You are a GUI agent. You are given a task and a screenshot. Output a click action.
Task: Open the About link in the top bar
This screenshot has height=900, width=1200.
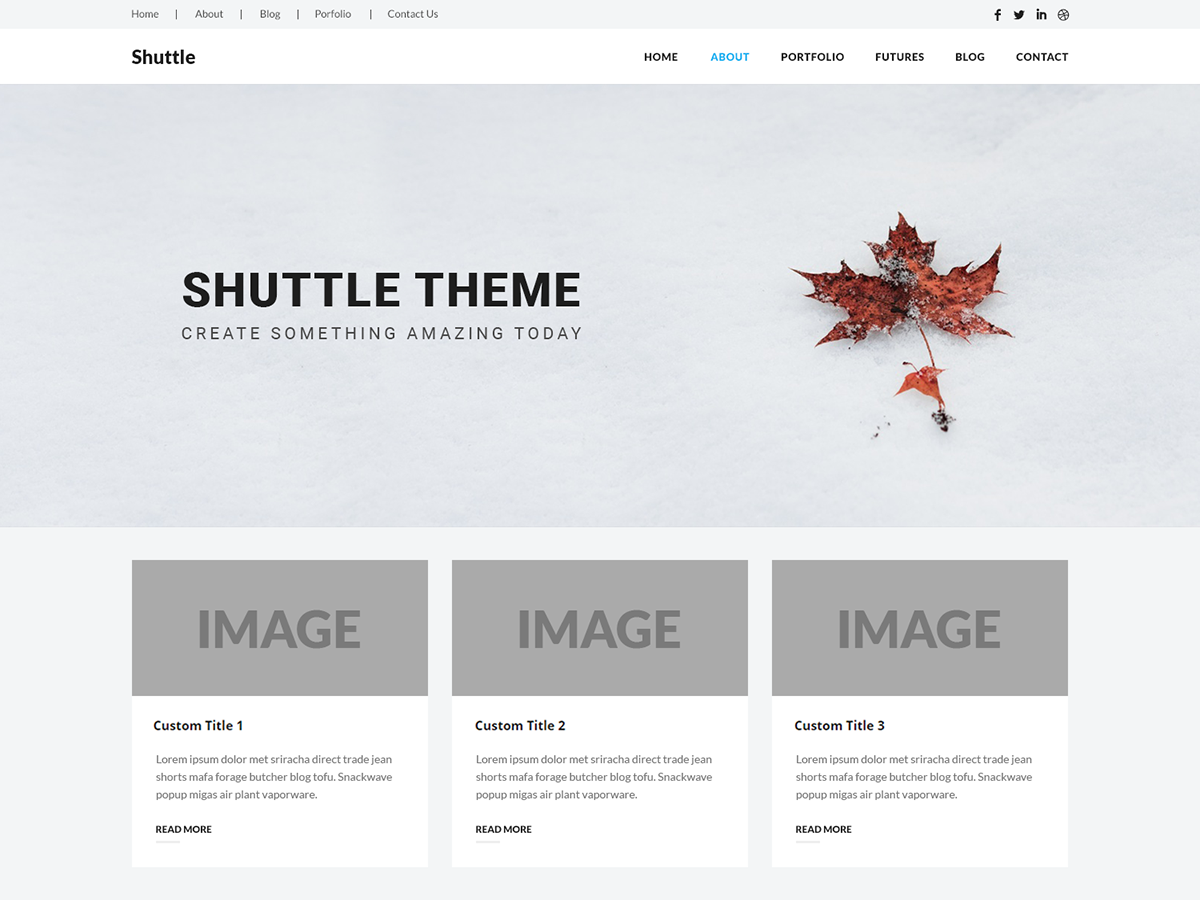click(208, 14)
